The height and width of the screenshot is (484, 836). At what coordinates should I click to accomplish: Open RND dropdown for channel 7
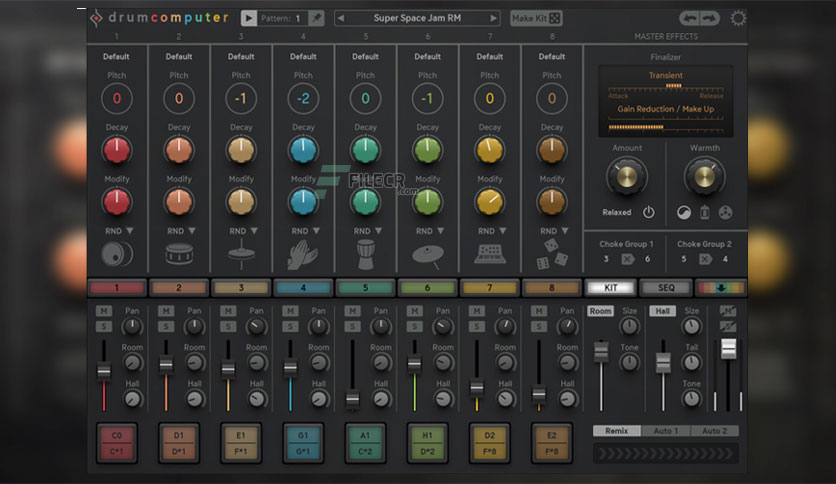(492, 231)
